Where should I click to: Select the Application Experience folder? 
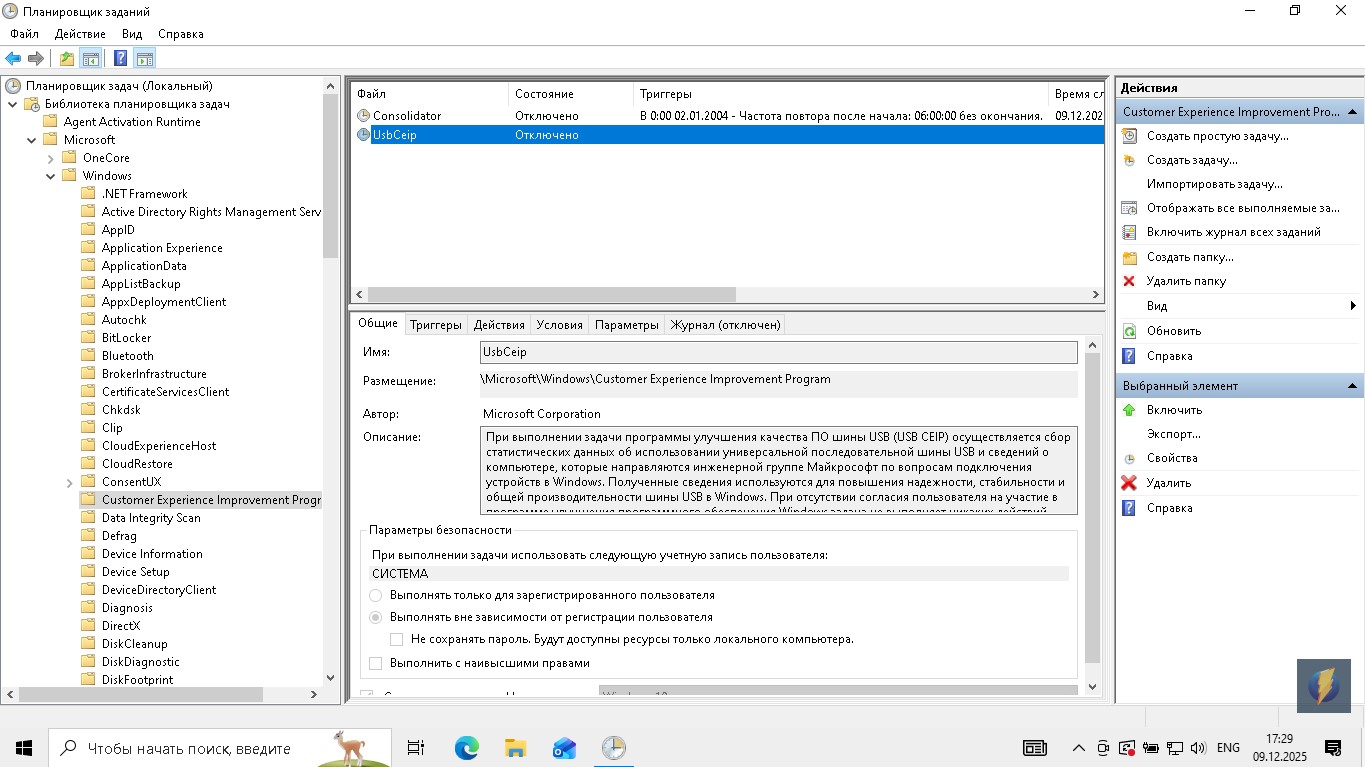(162, 248)
